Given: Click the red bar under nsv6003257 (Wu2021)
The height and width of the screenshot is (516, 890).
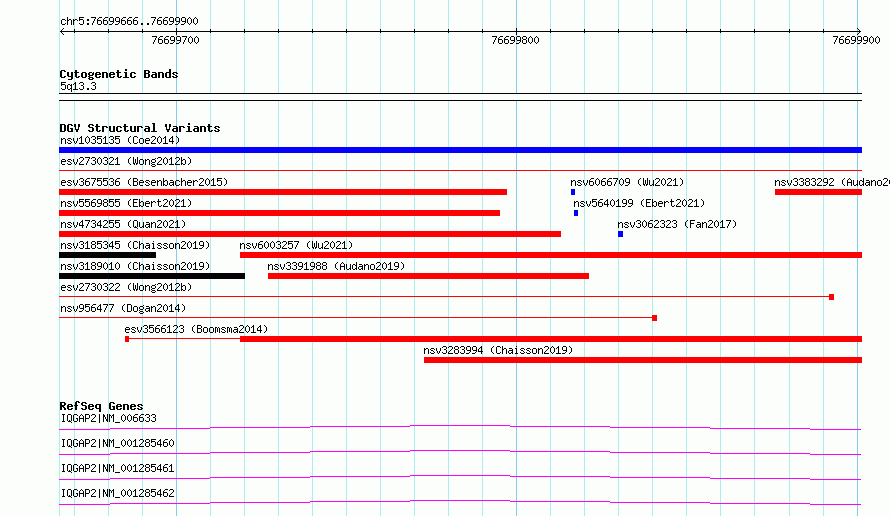Looking at the screenshot, I should 551,255.
